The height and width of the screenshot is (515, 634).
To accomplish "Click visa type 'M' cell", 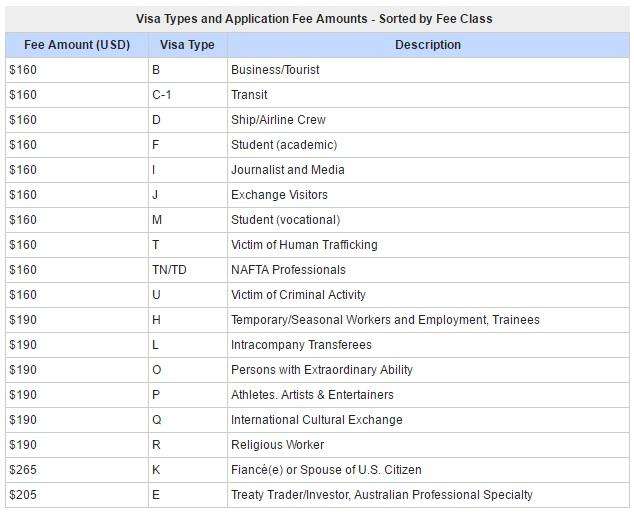I will point(188,220).
